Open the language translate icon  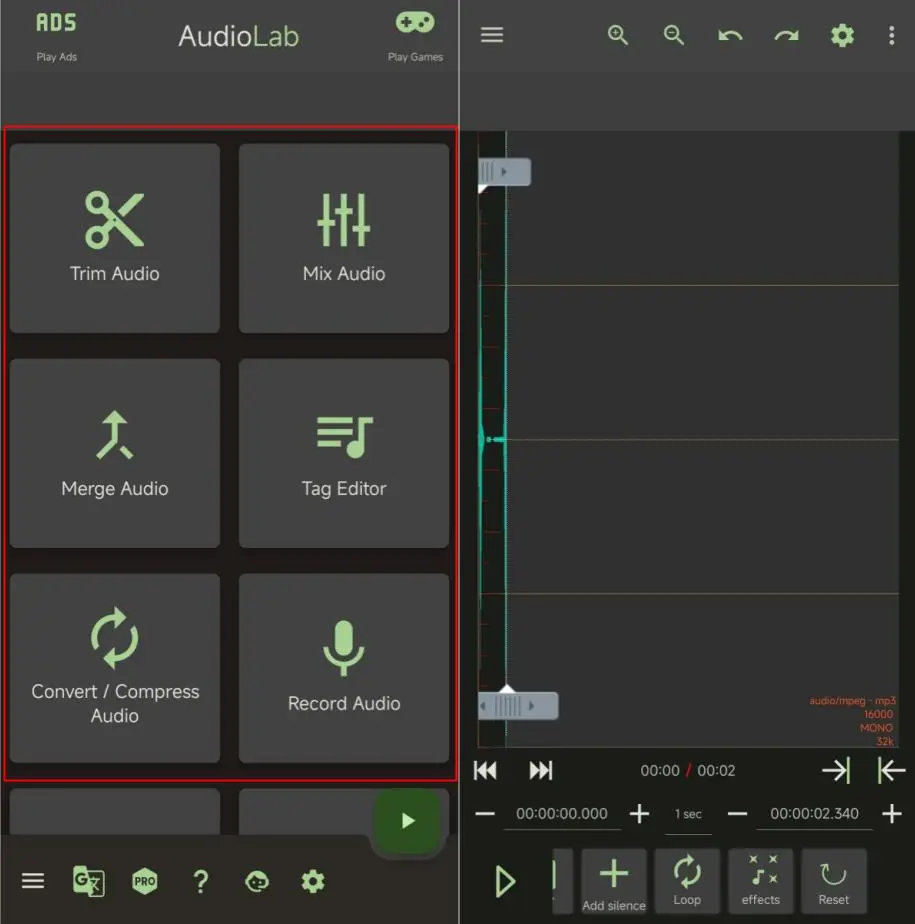point(88,882)
